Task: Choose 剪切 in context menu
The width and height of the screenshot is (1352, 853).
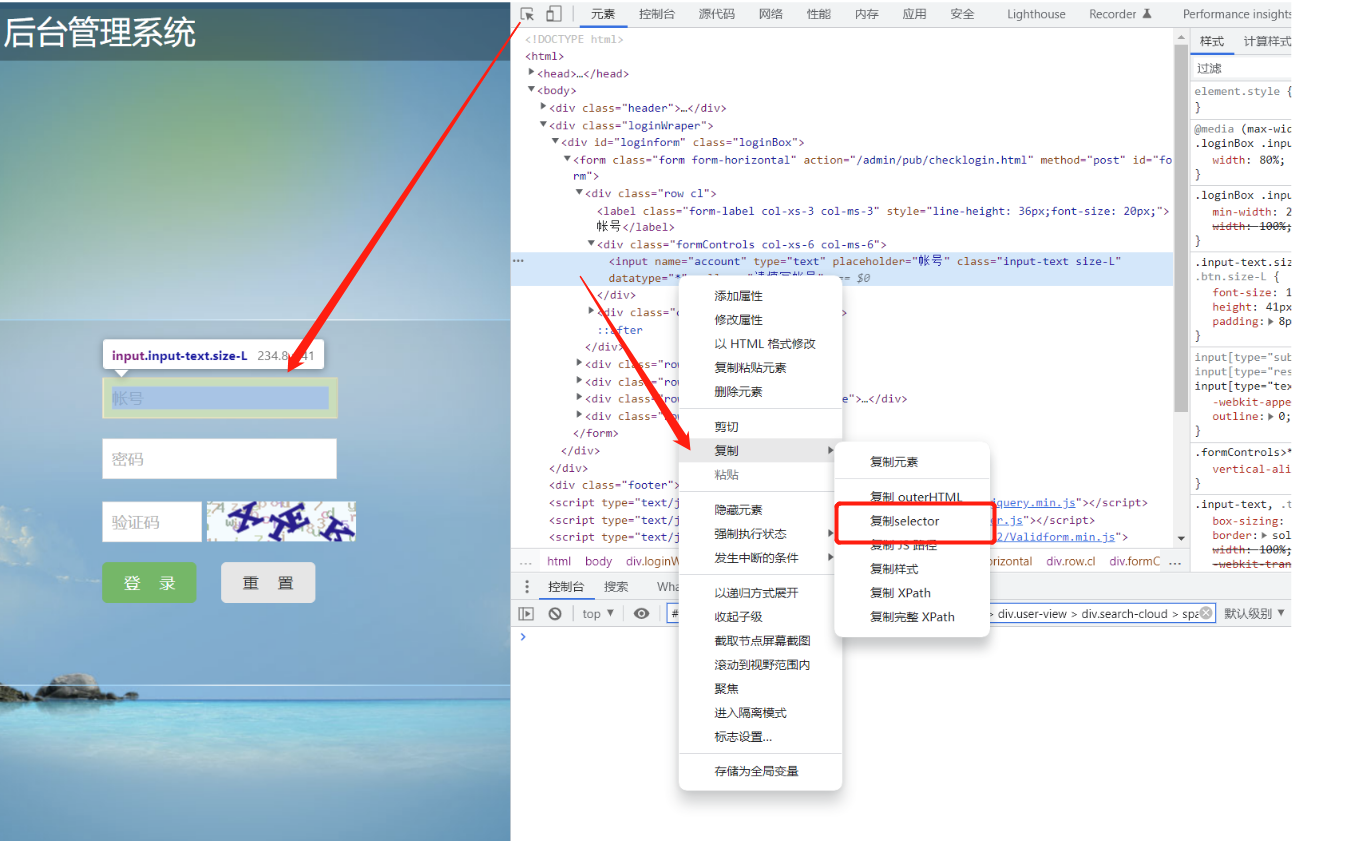Action: pos(760,427)
